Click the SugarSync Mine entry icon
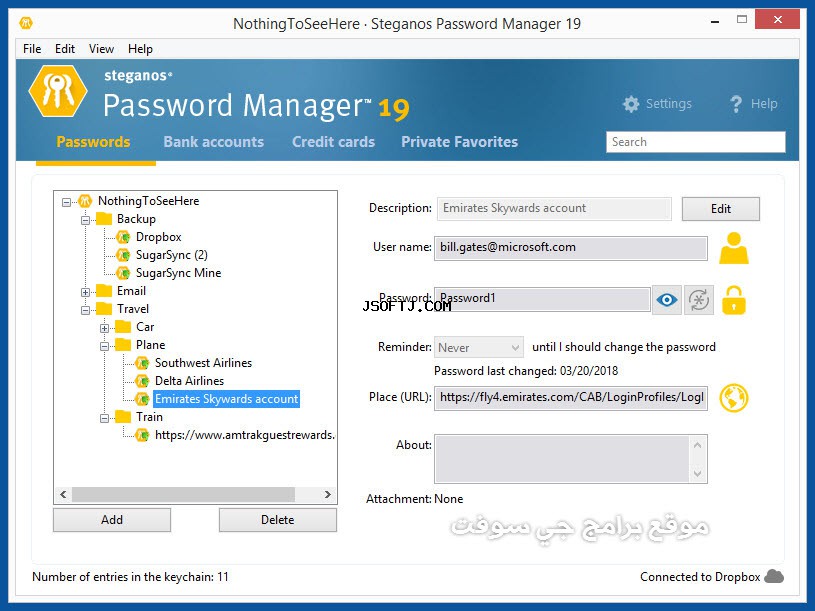 [123, 273]
